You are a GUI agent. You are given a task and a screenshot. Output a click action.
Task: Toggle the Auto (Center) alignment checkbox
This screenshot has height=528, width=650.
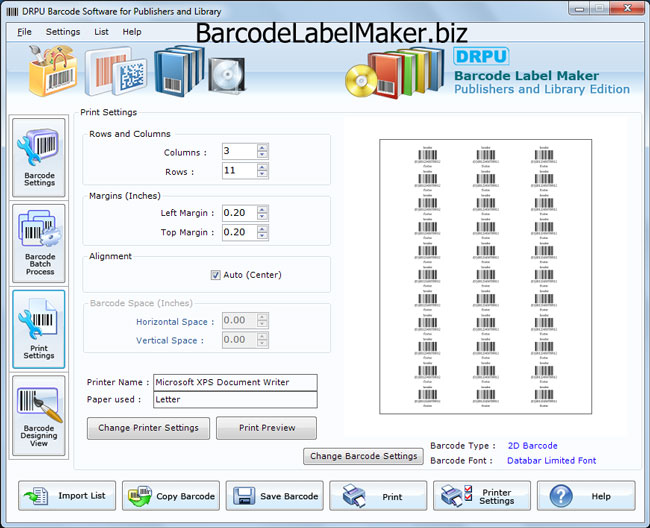click(216, 275)
